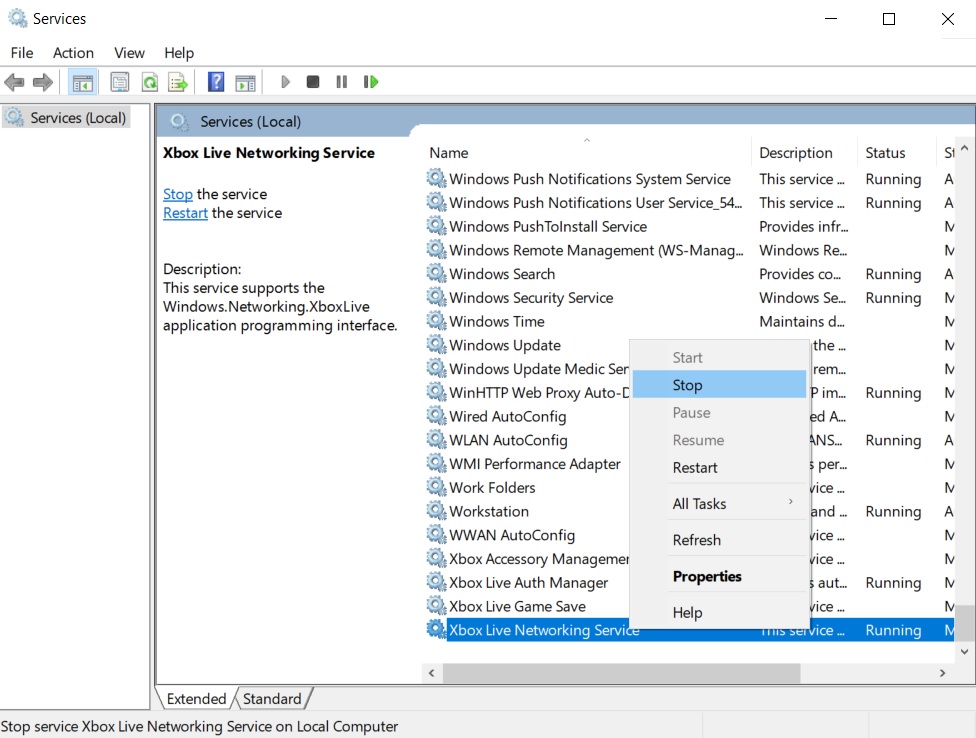Image resolution: width=976 pixels, height=738 pixels.
Task: Click horizontal scrollbar right arrow
Action: (x=942, y=673)
